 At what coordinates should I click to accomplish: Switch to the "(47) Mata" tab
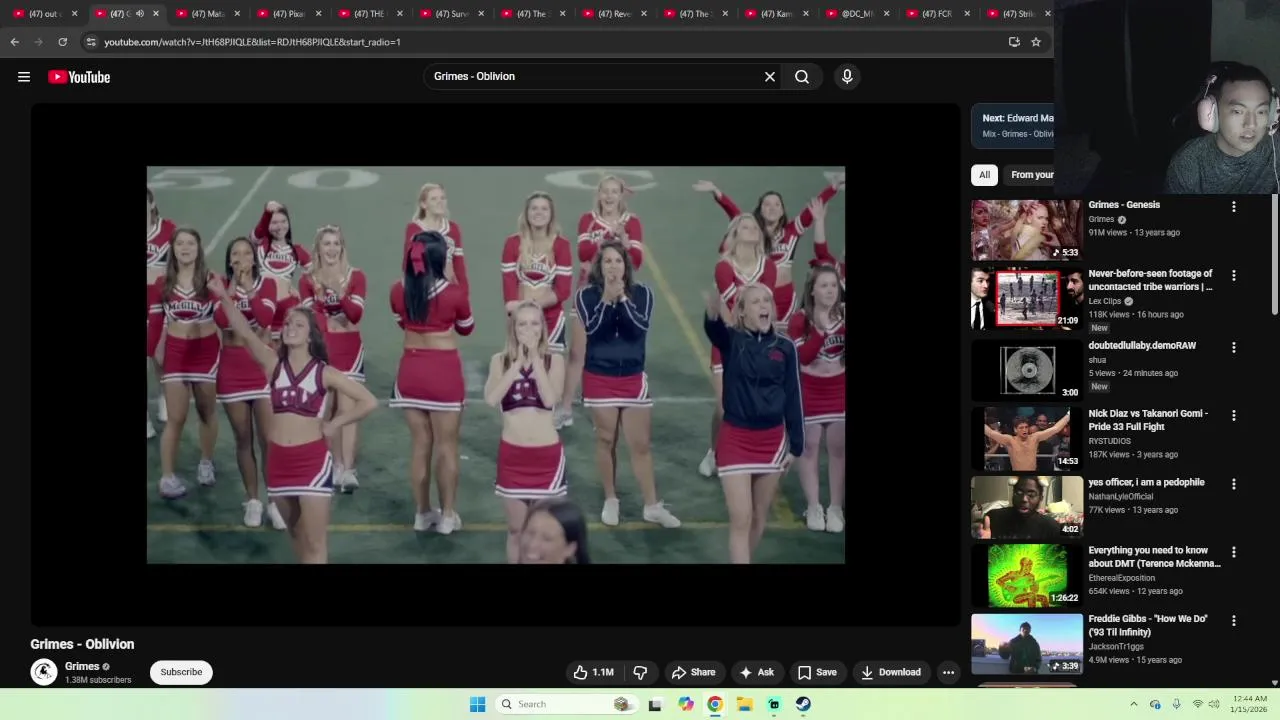(x=207, y=14)
